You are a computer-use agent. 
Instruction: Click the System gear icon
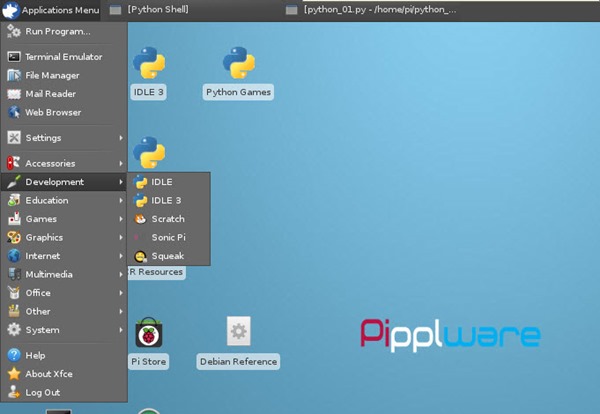[x=14, y=329]
